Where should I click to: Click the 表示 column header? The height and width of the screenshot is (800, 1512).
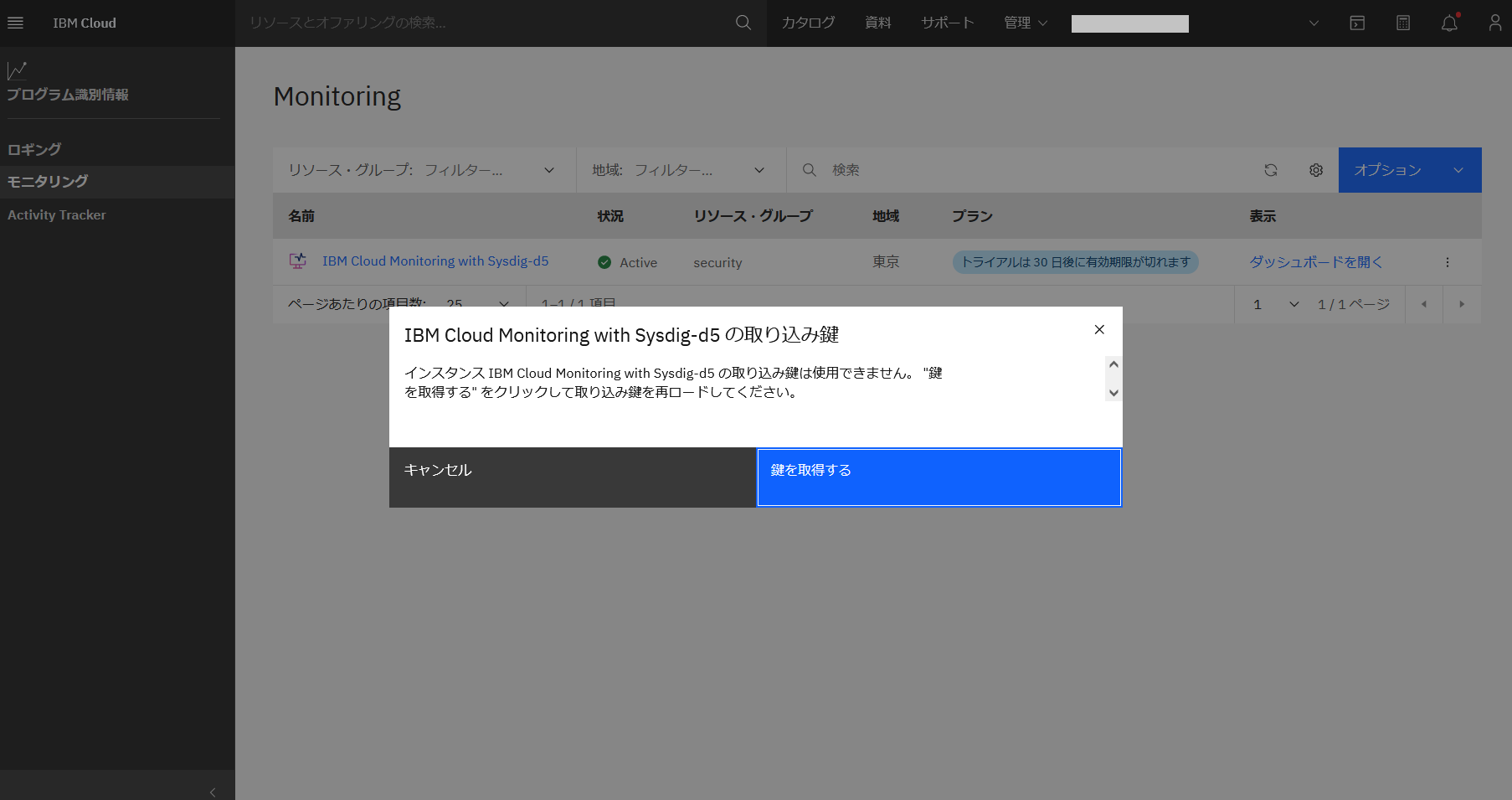[1263, 216]
